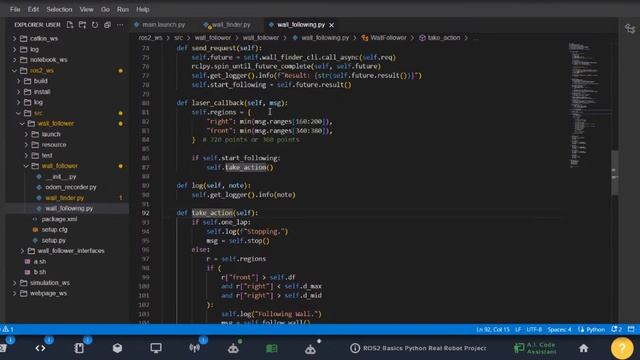
Task: Select wall_following.py in the file tree
Action: click(x=69, y=208)
